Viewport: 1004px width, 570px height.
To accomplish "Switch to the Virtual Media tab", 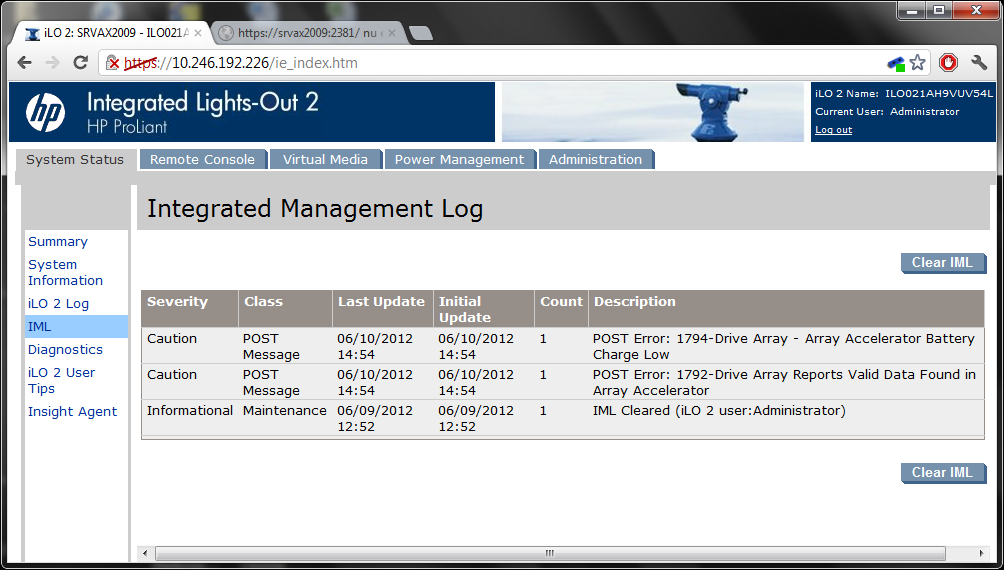I will [x=325, y=159].
